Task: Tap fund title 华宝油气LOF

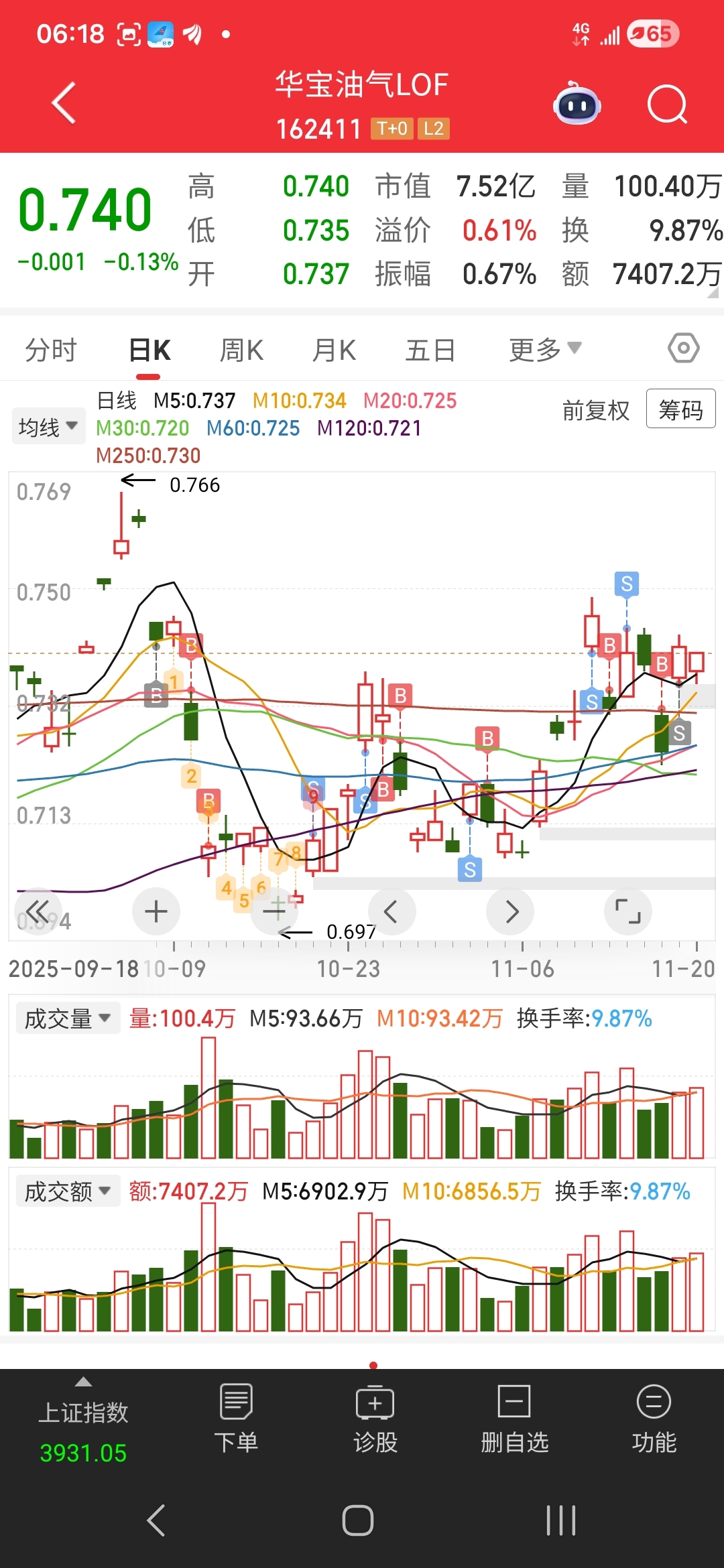Action: [x=362, y=84]
